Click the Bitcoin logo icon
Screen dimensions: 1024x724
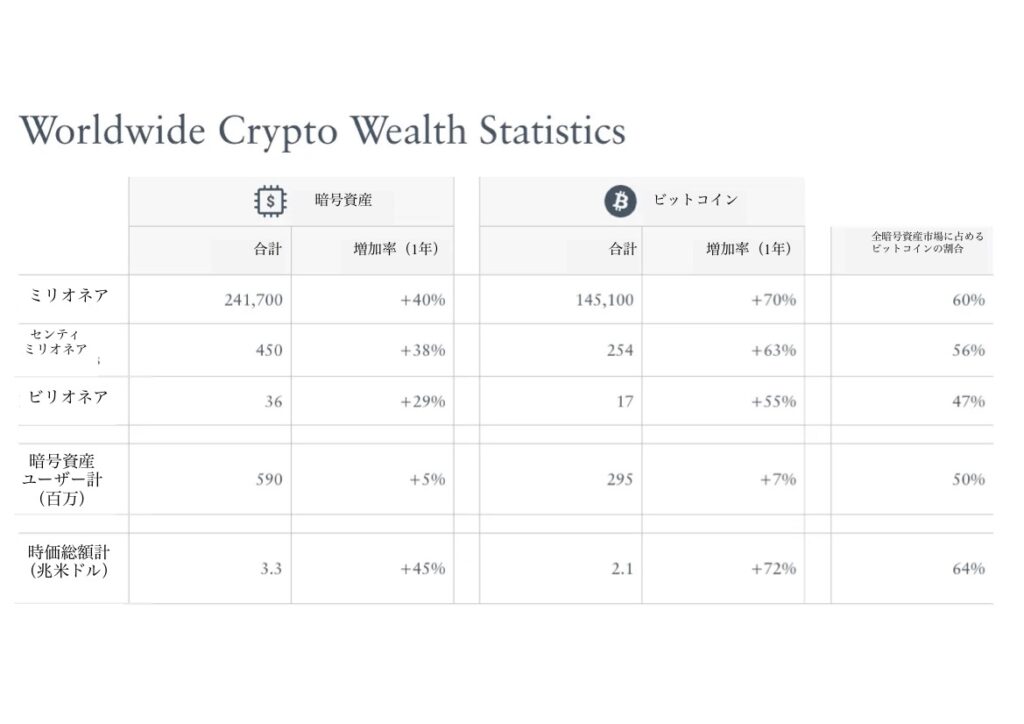coord(620,201)
